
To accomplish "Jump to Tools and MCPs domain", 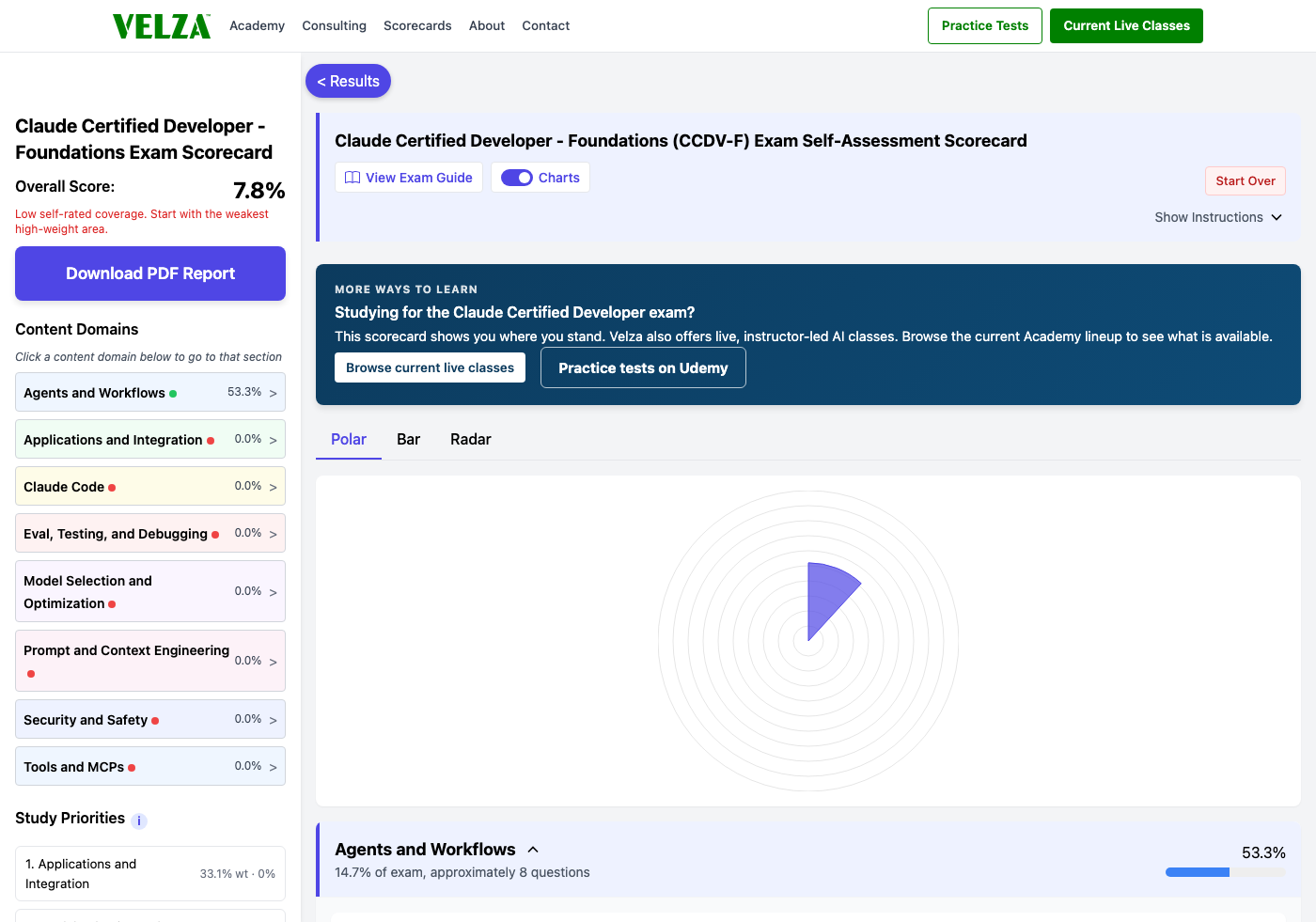I will pos(150,767).
